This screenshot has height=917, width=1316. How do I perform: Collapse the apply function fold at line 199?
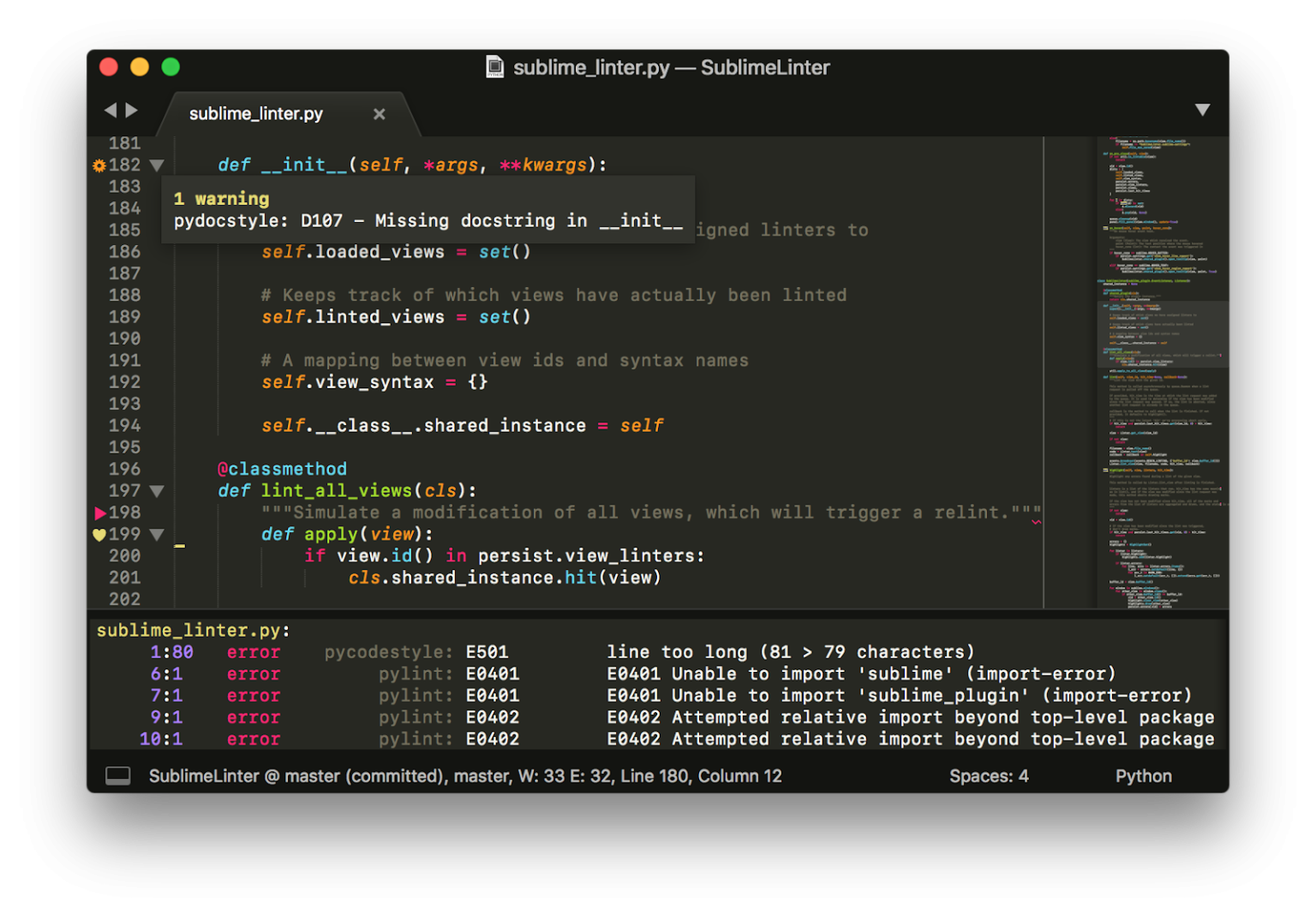pyautogui.click(x=156, y=534)
